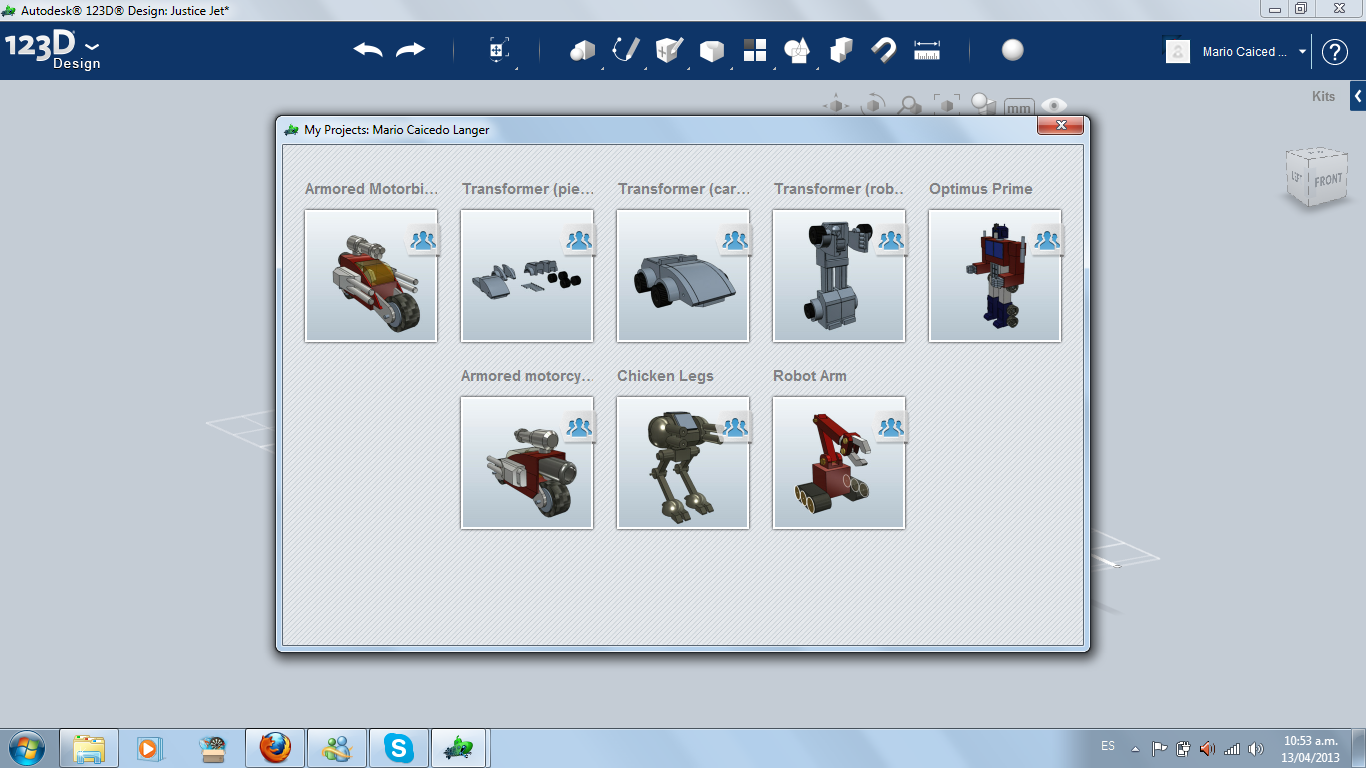
Task: Select the Transform tool
Action: (498, 51)
